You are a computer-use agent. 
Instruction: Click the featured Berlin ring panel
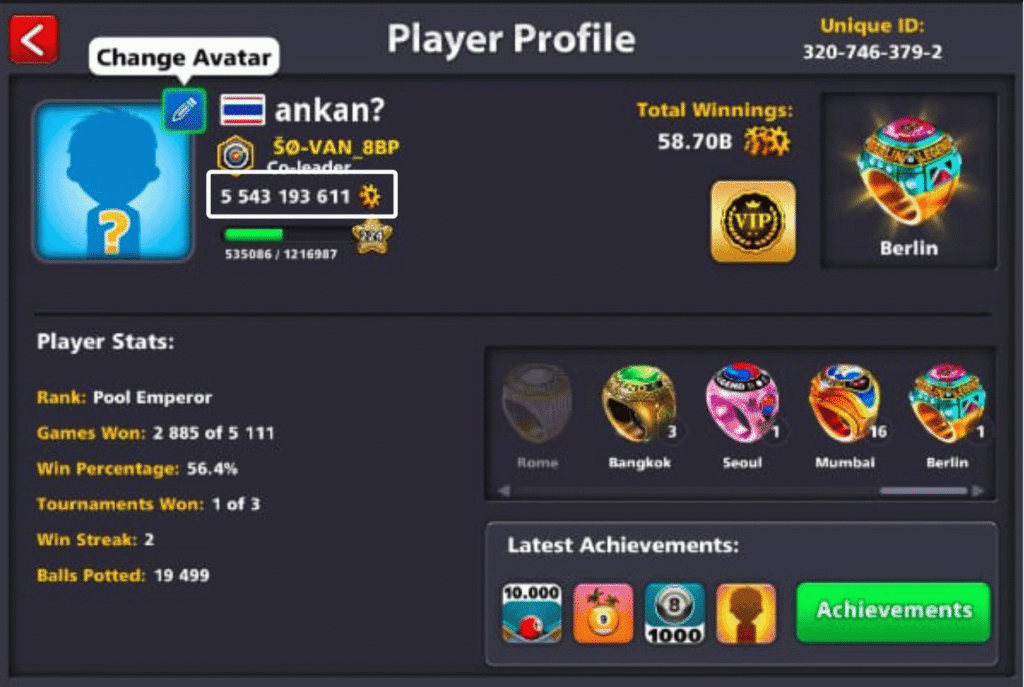(908, 180)
